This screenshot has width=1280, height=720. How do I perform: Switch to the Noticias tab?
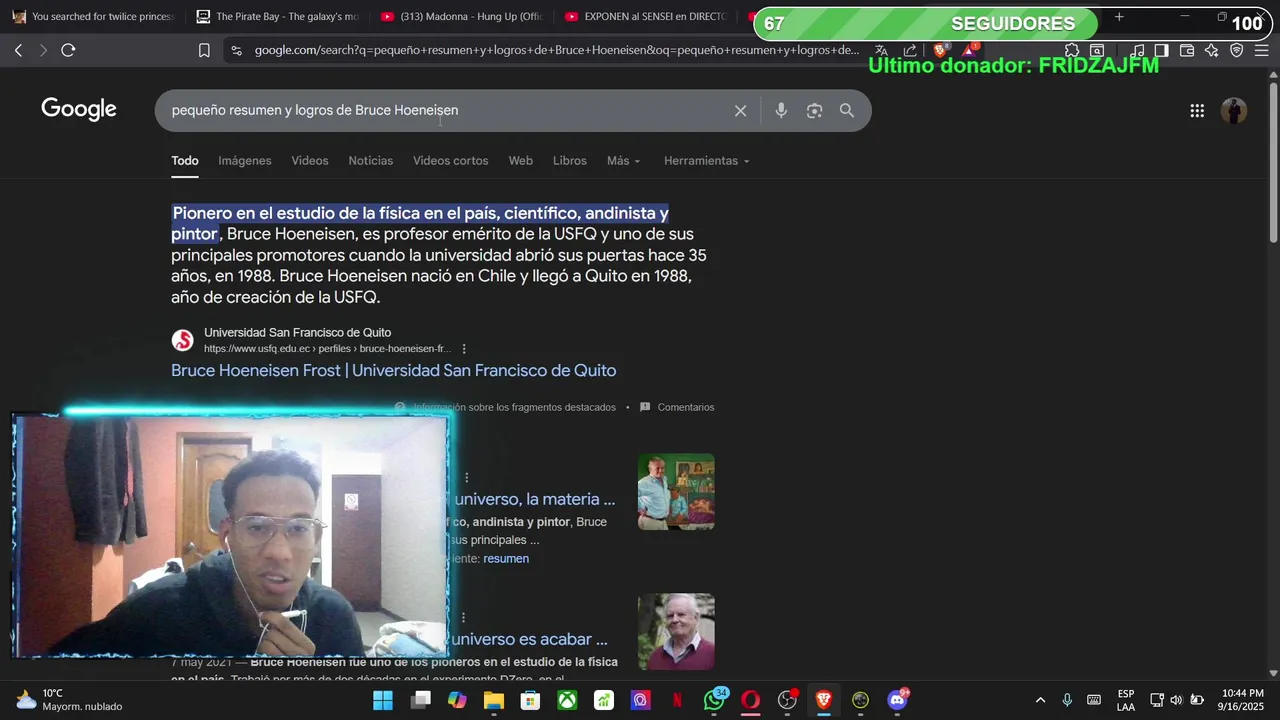[371, 161]
